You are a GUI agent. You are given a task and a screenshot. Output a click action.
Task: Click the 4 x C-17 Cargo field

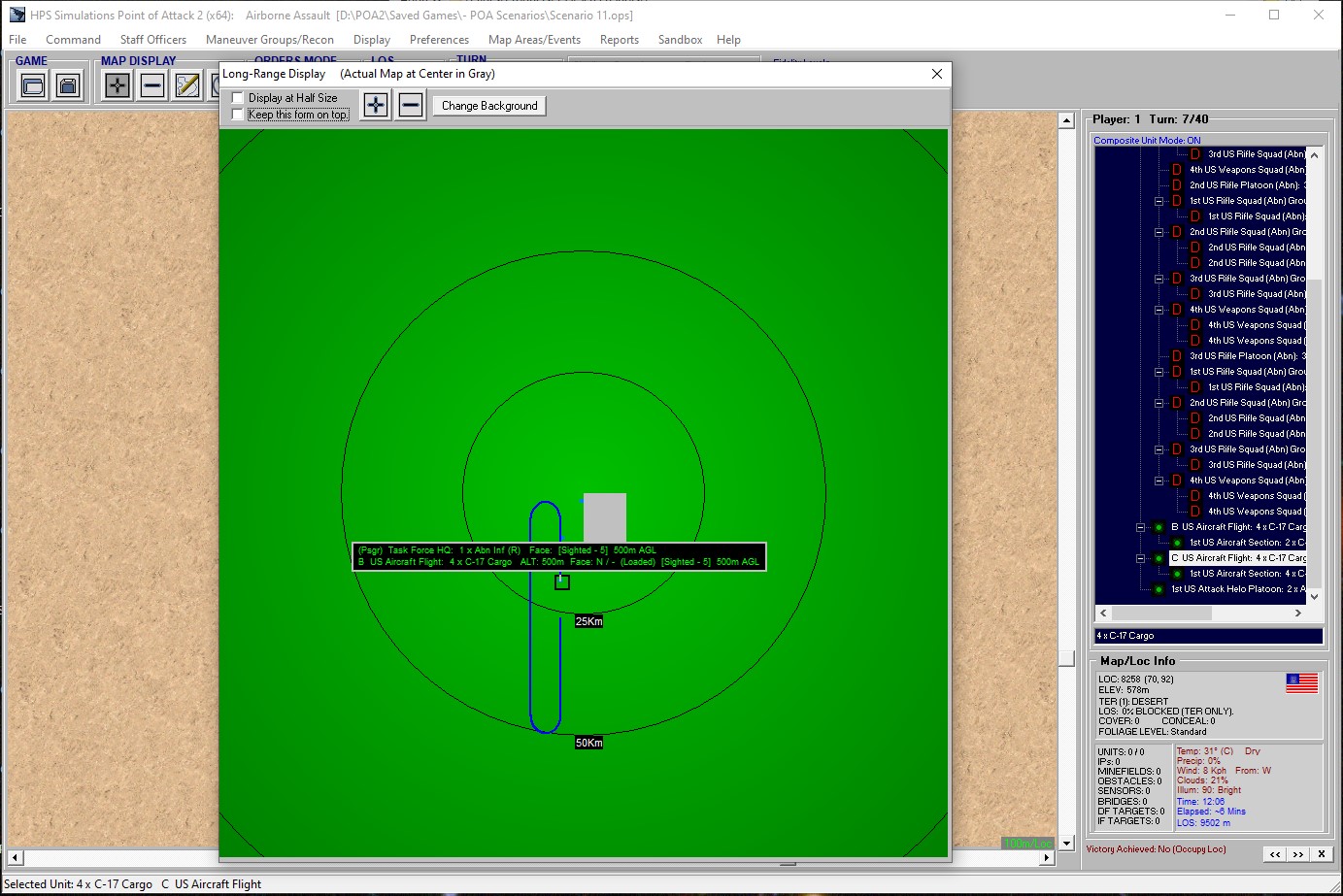point(1209,636)
